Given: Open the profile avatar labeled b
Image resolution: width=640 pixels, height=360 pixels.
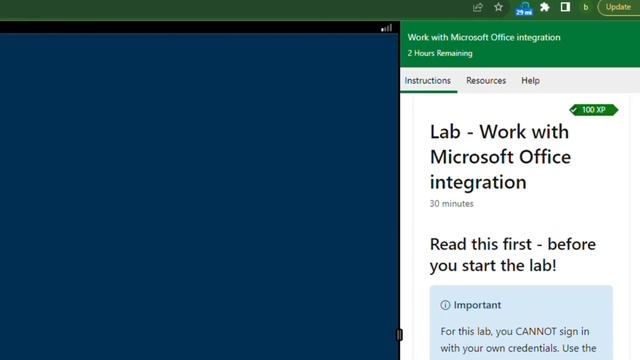Looking at the screenshot, I should (x=586, y=7).
